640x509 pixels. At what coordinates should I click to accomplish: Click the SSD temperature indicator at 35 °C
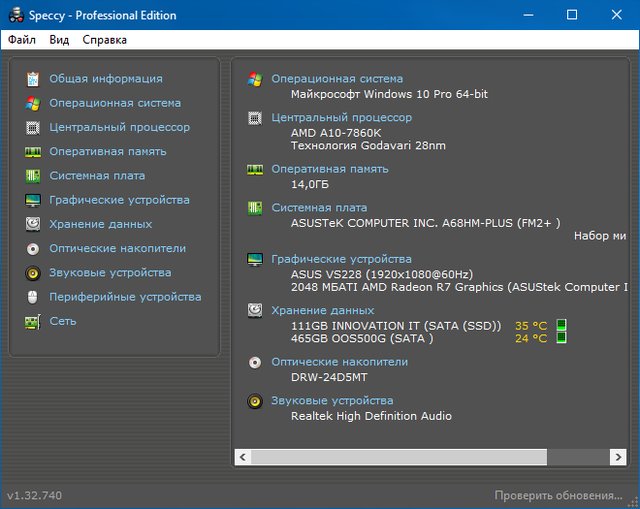(530, 326)
